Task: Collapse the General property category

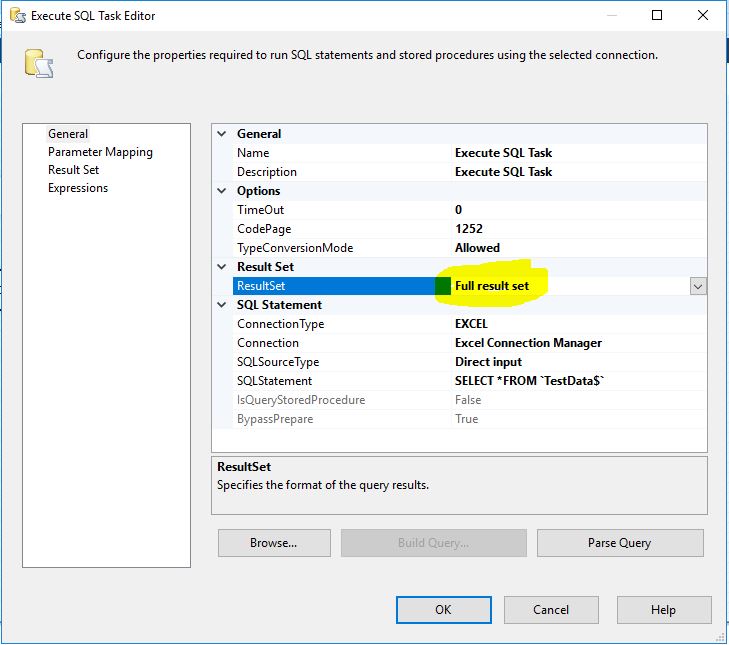Action: point(222,134)
